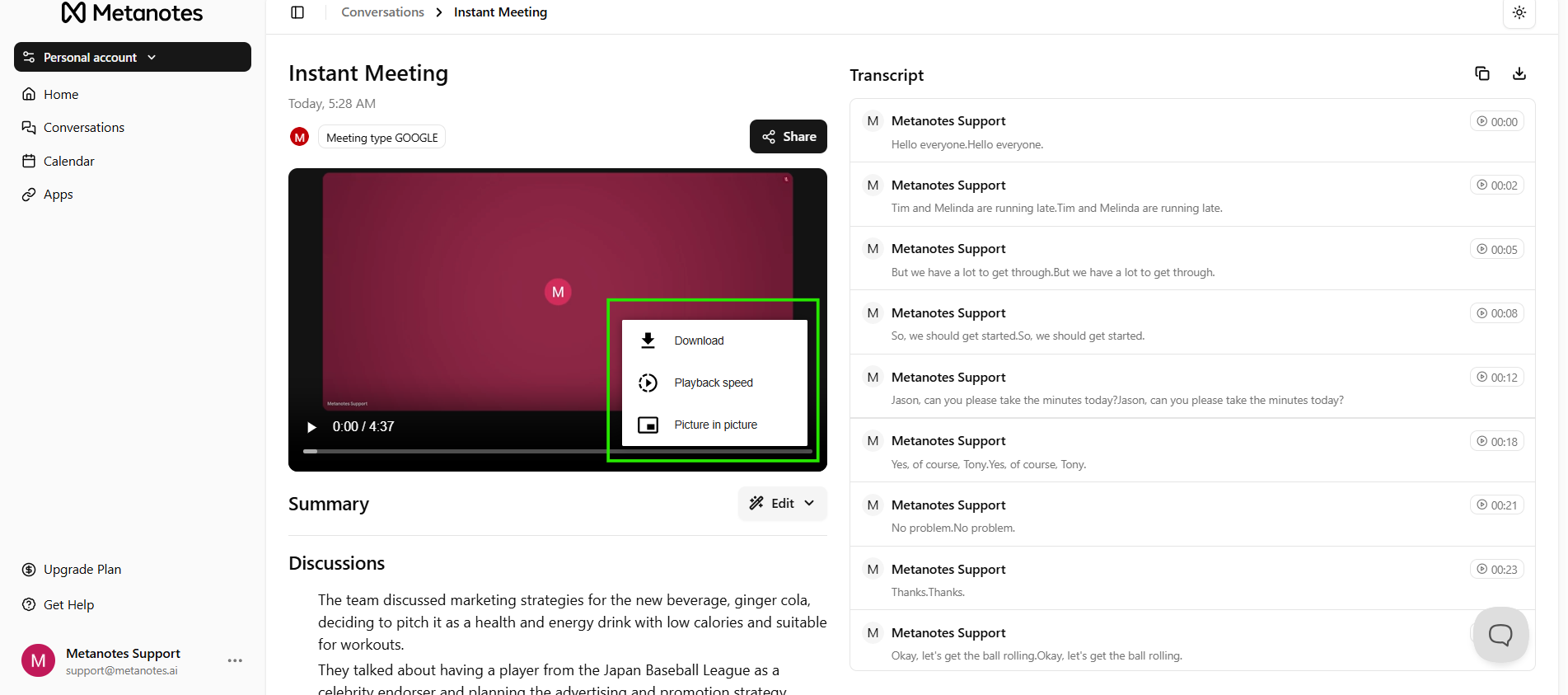Switch theme with the sun icon
Screen dimensions: 1568x695
point(1519,12)
